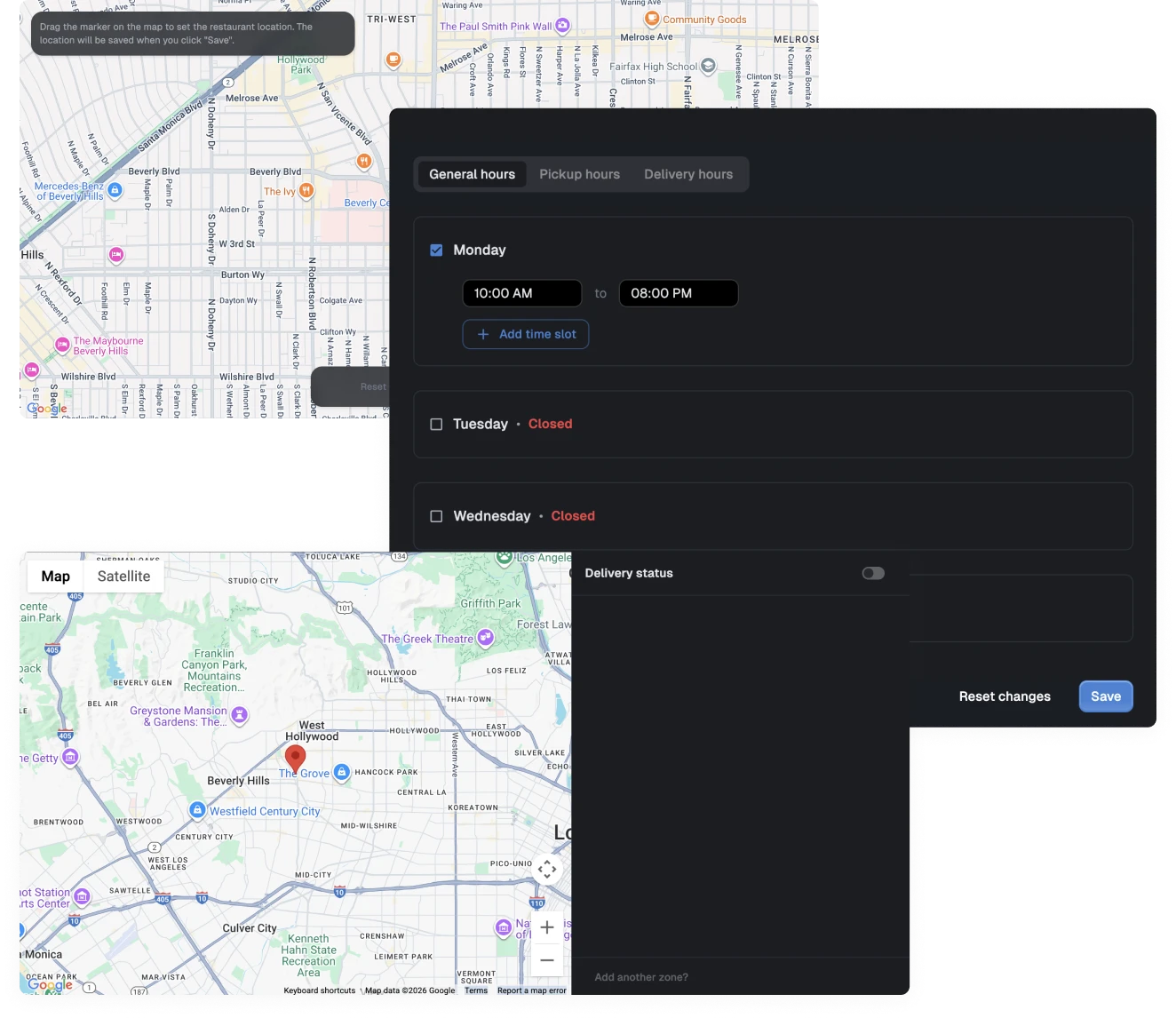Open the 10:00 AM start time picker
Viewport: 1176px width, 1018px height.
pos(521,293)
